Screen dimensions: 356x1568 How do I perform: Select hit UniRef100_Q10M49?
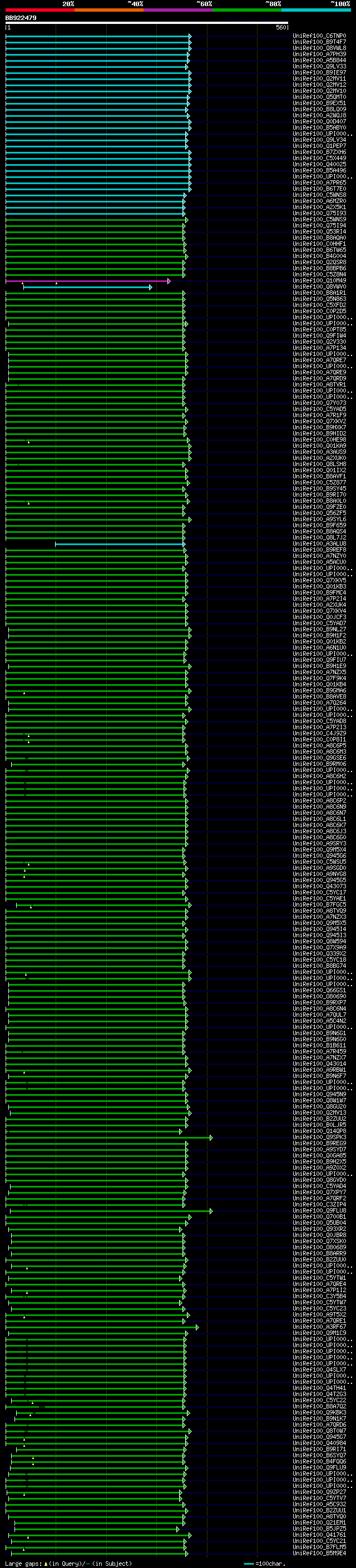319,280
